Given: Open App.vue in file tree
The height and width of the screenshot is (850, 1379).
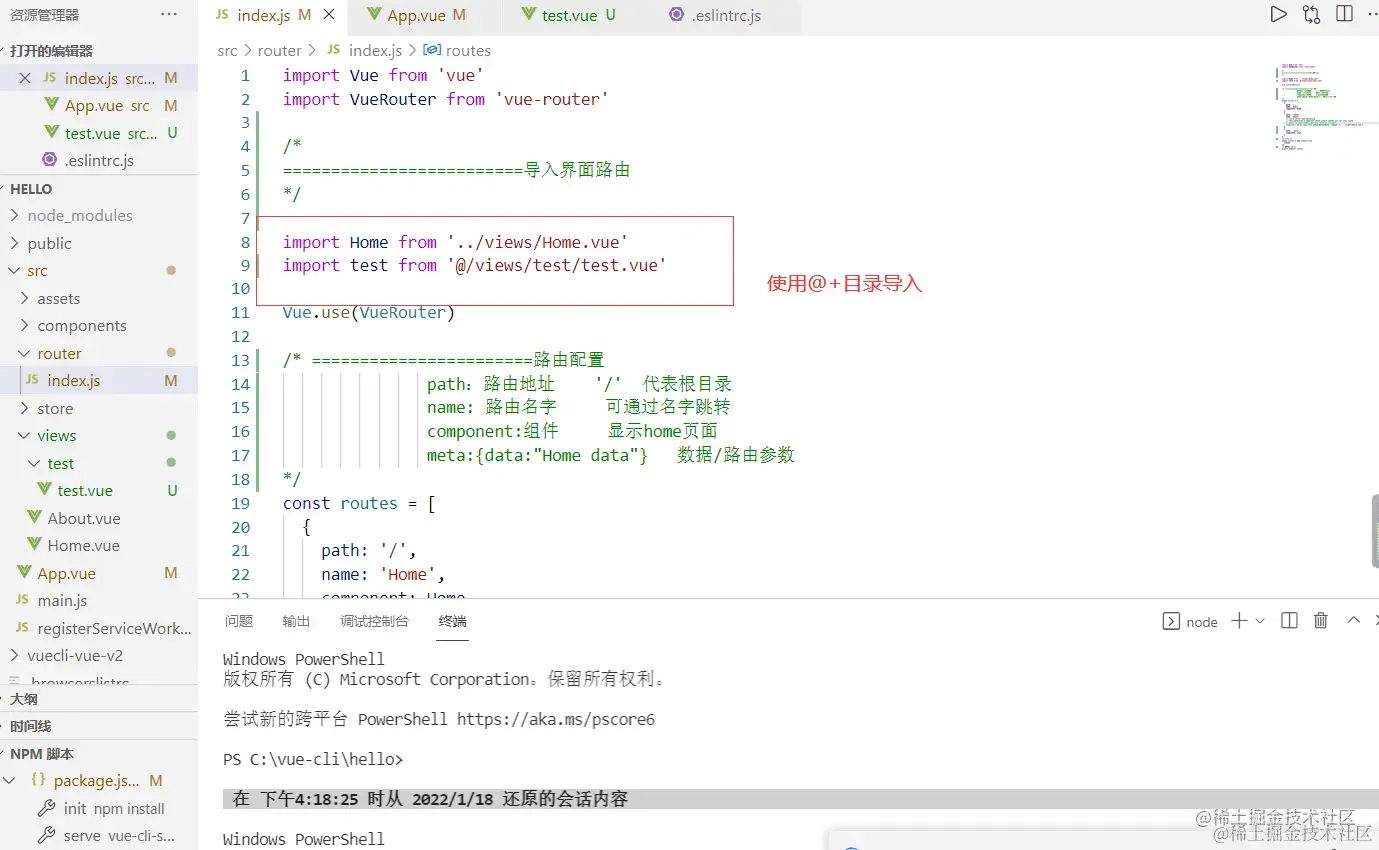Looking at the screenshot, I should (66, 573).
